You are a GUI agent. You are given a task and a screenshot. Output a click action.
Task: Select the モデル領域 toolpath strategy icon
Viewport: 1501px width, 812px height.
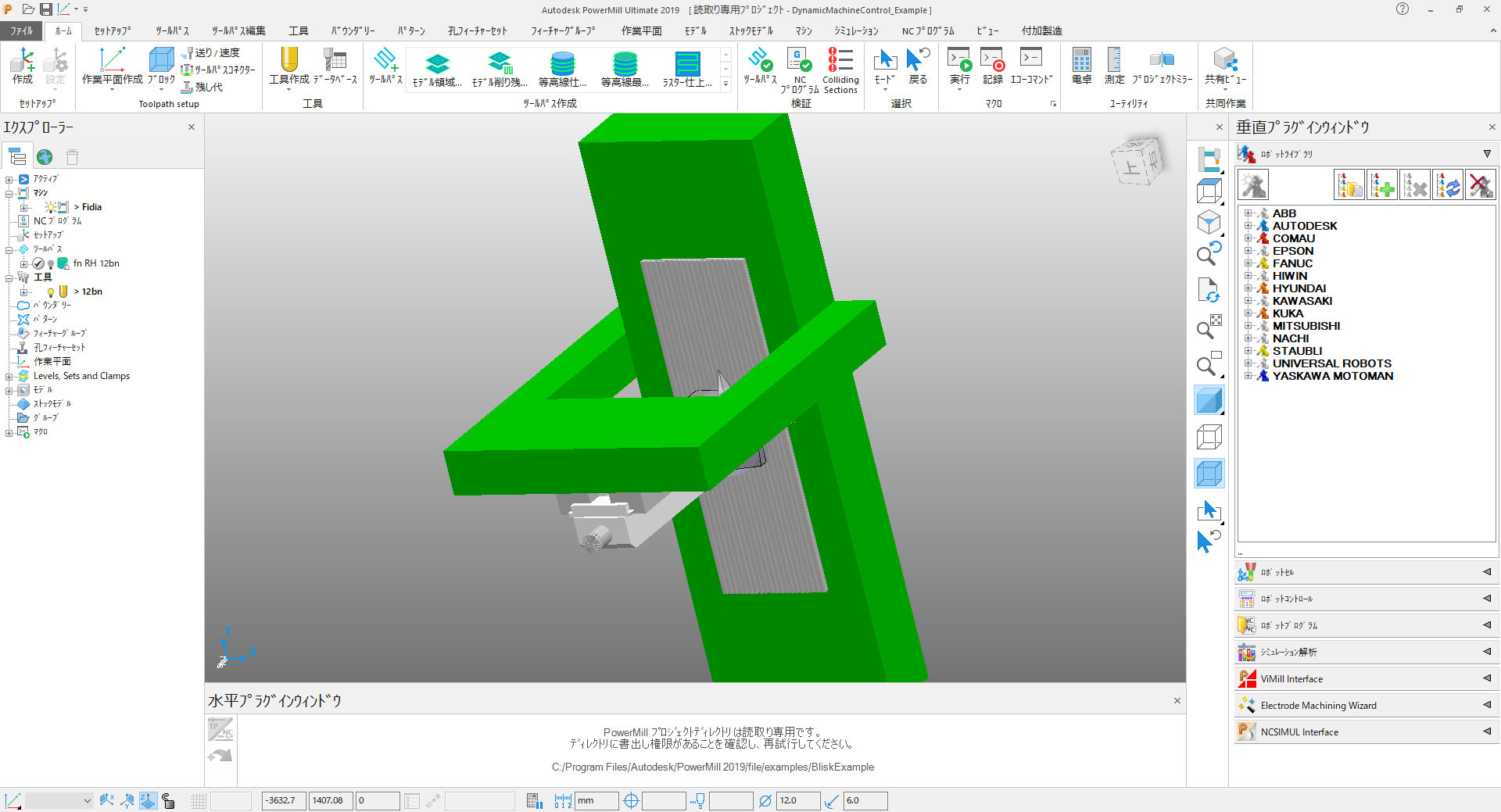click(437, 70)
